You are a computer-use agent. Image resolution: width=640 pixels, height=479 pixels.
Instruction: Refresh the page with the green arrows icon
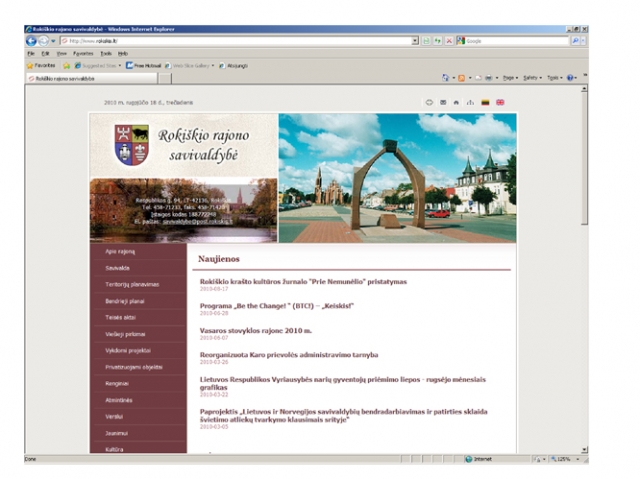(438, 41)
